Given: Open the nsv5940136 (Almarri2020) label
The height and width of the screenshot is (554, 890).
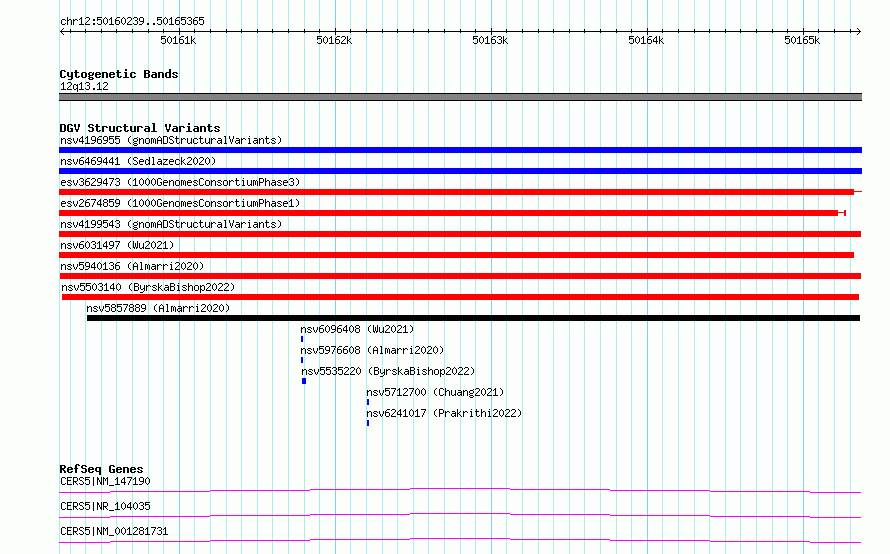Looking at the screenshot, I should pos(132,266).
